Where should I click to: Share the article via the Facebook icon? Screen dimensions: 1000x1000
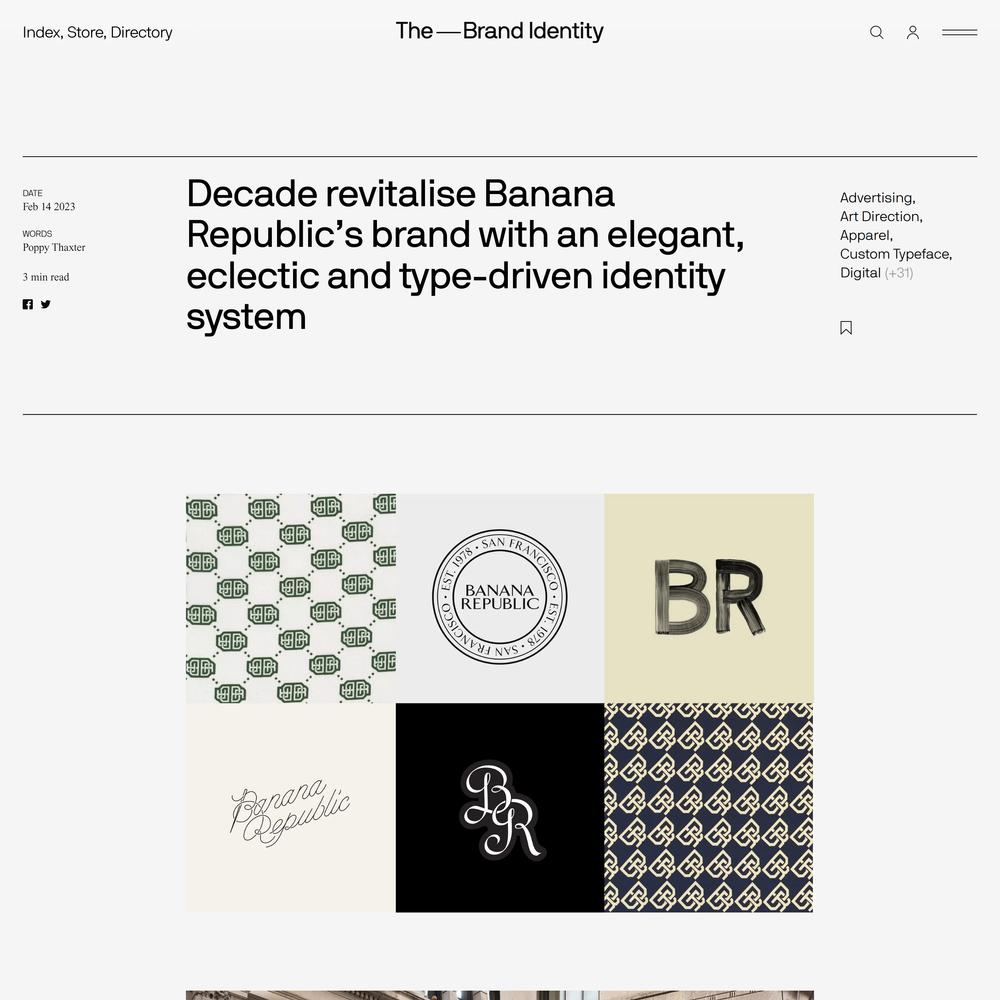coord(27,304)
